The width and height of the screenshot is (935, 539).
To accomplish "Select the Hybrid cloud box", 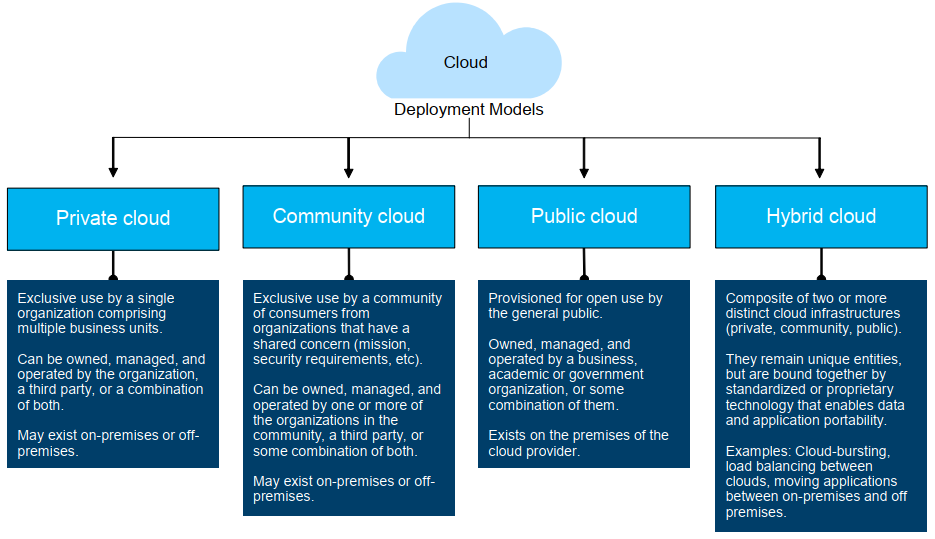I will tap(821, 216).
